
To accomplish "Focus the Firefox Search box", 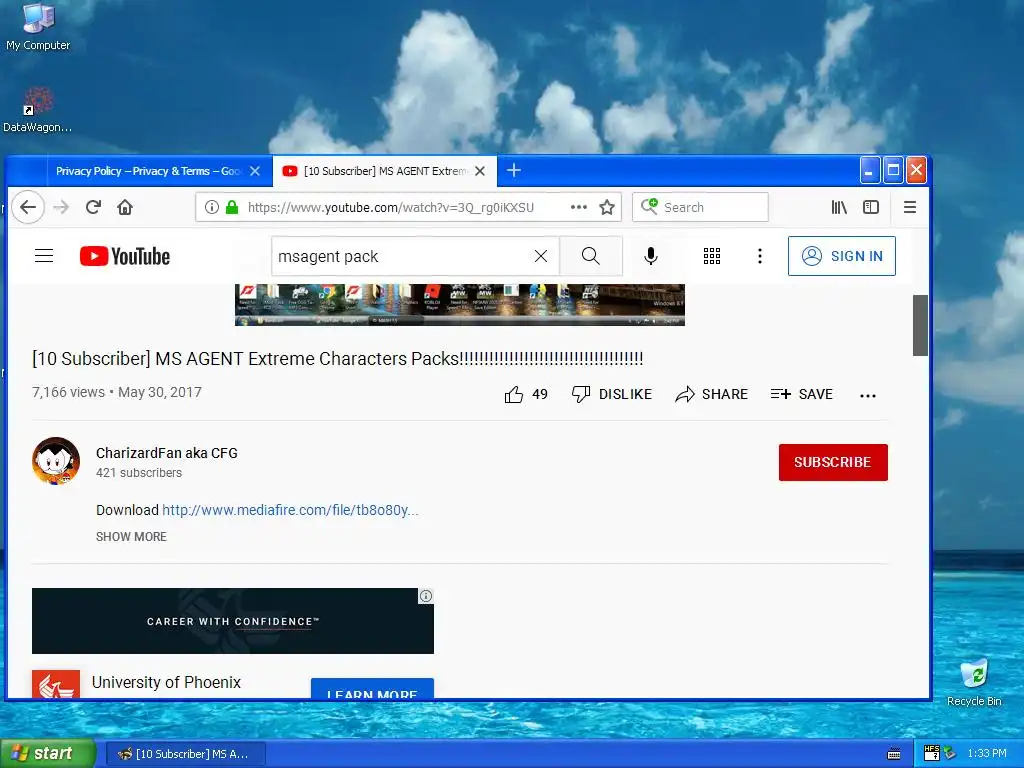I will (700, 208).
